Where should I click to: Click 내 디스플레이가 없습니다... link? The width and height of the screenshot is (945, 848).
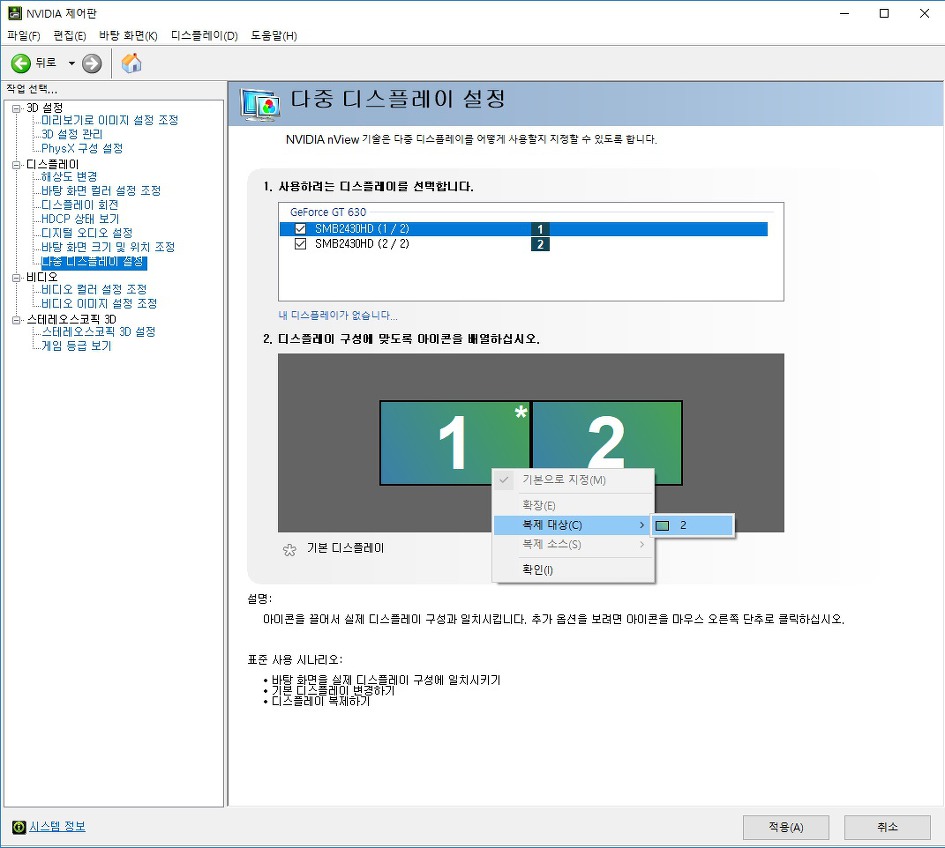(338, 316)
